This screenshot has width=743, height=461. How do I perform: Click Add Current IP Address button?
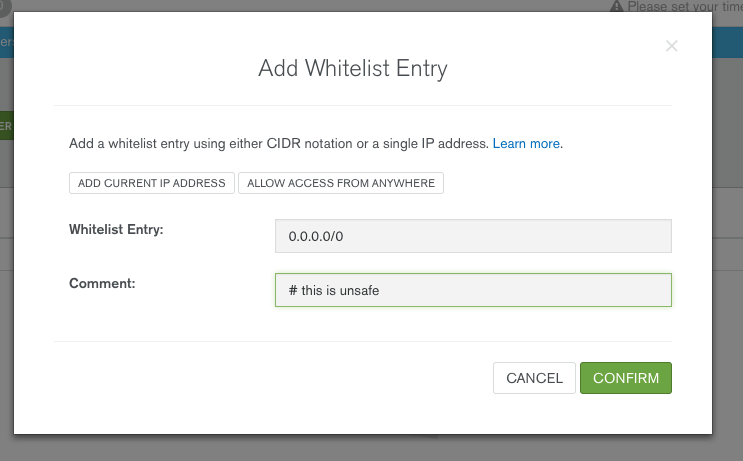coord(152,183)
